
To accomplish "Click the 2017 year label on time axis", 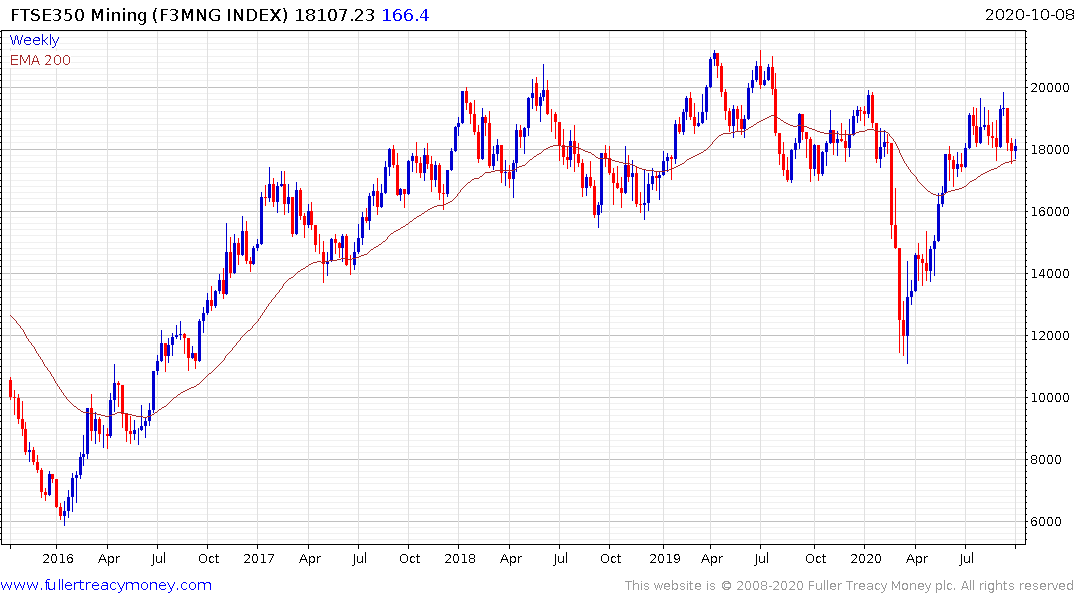I will [258, 558].
